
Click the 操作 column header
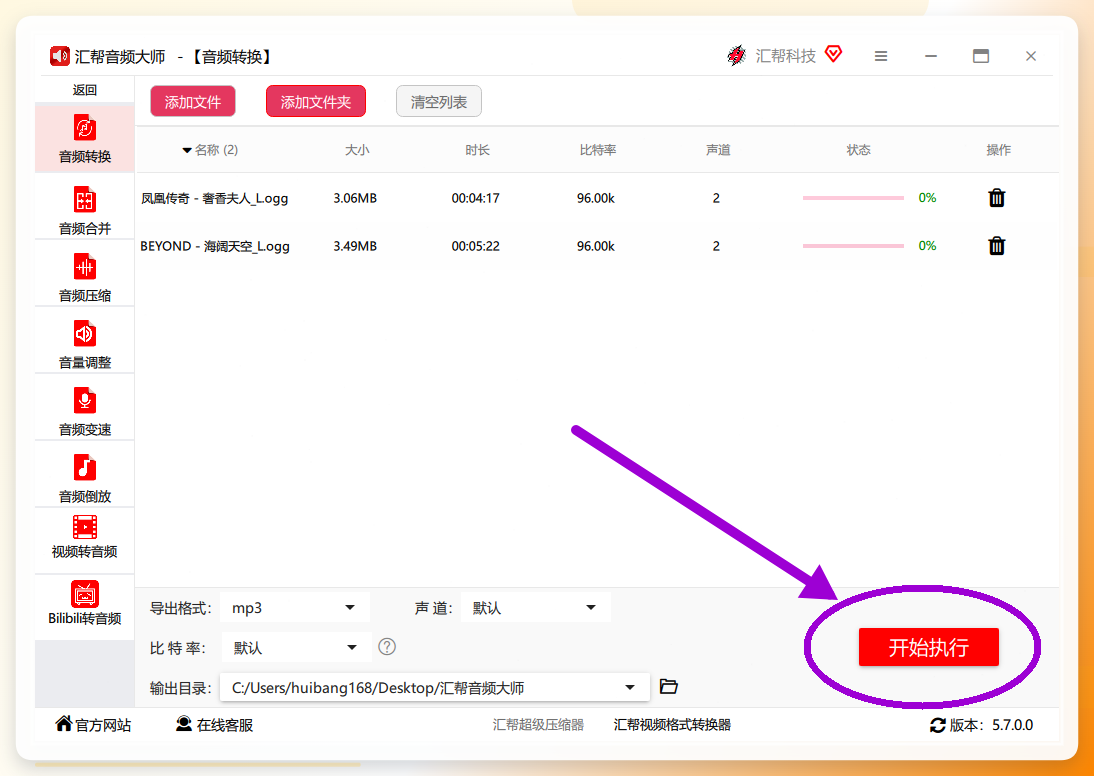(998, 150)
